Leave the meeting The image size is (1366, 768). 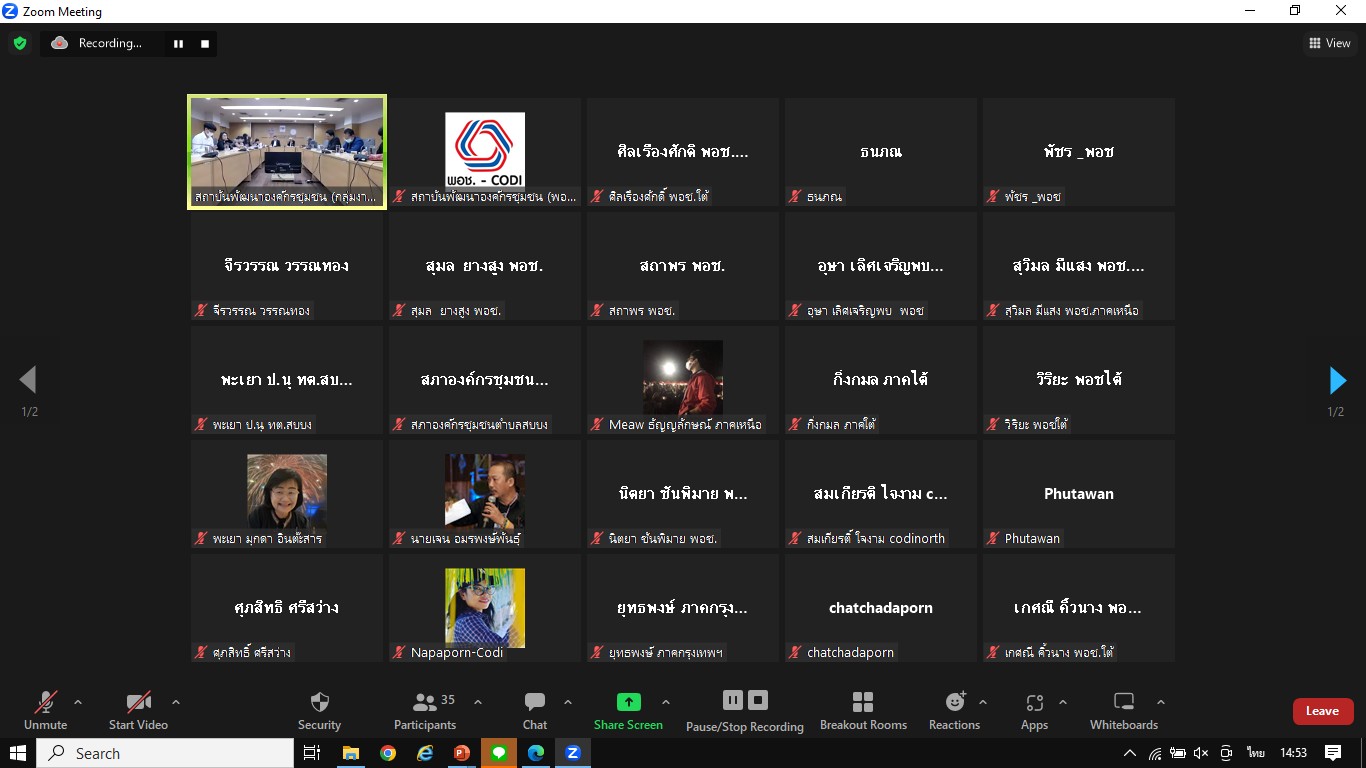tap(1322, 711)
